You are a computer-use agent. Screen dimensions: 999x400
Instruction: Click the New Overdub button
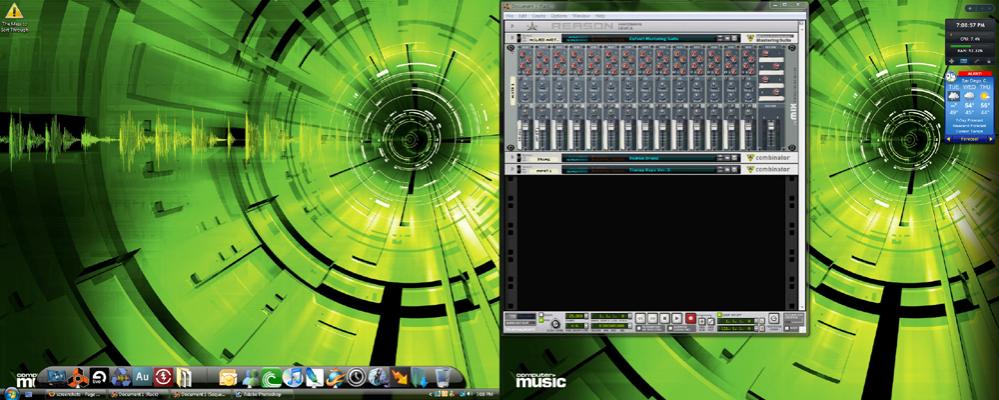pos(701,322)
